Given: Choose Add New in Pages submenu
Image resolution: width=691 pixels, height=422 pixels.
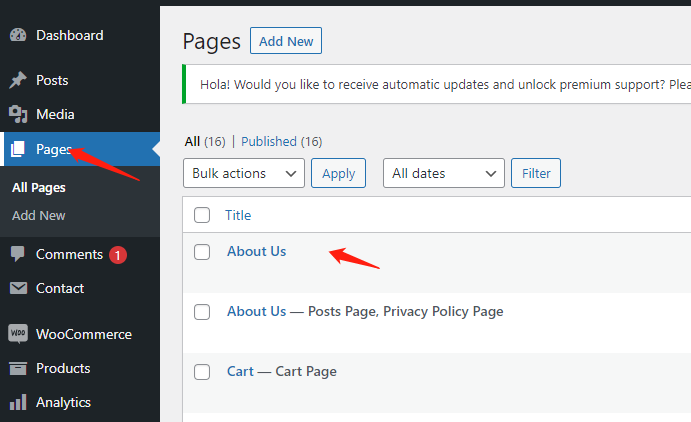Looking at the screenshot, I should click(x=39, y=216).
